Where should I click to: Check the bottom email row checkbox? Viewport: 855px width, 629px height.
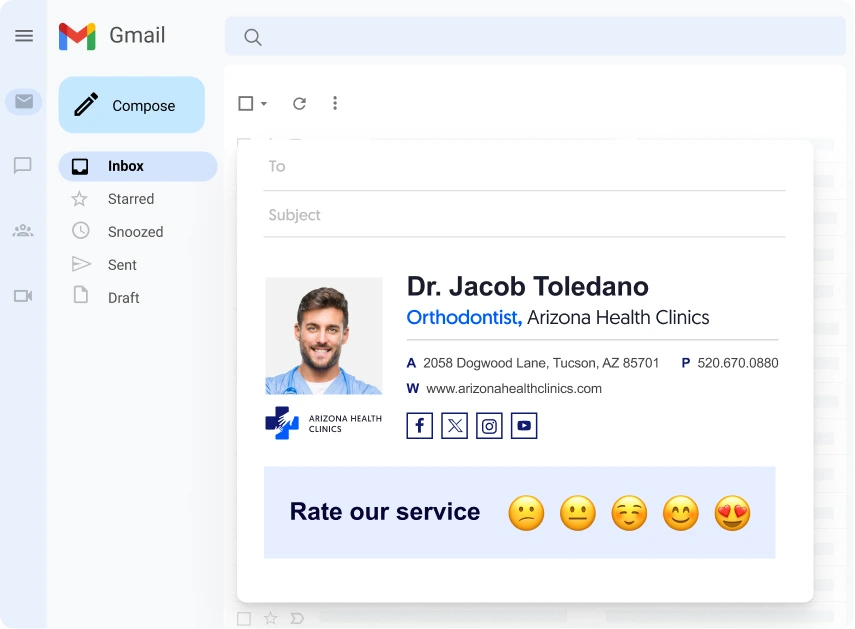pyautogui.click(x=244, y=619)
